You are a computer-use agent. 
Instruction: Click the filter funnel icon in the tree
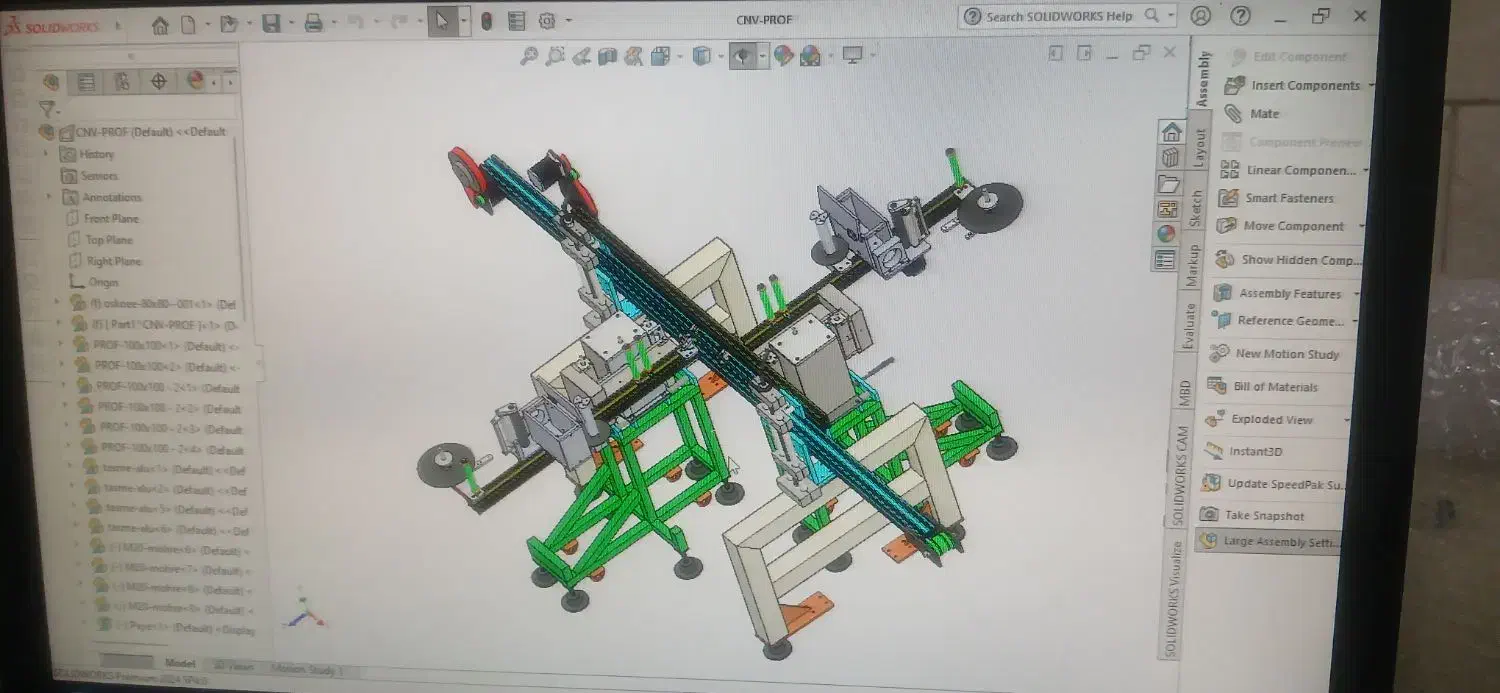46,108
